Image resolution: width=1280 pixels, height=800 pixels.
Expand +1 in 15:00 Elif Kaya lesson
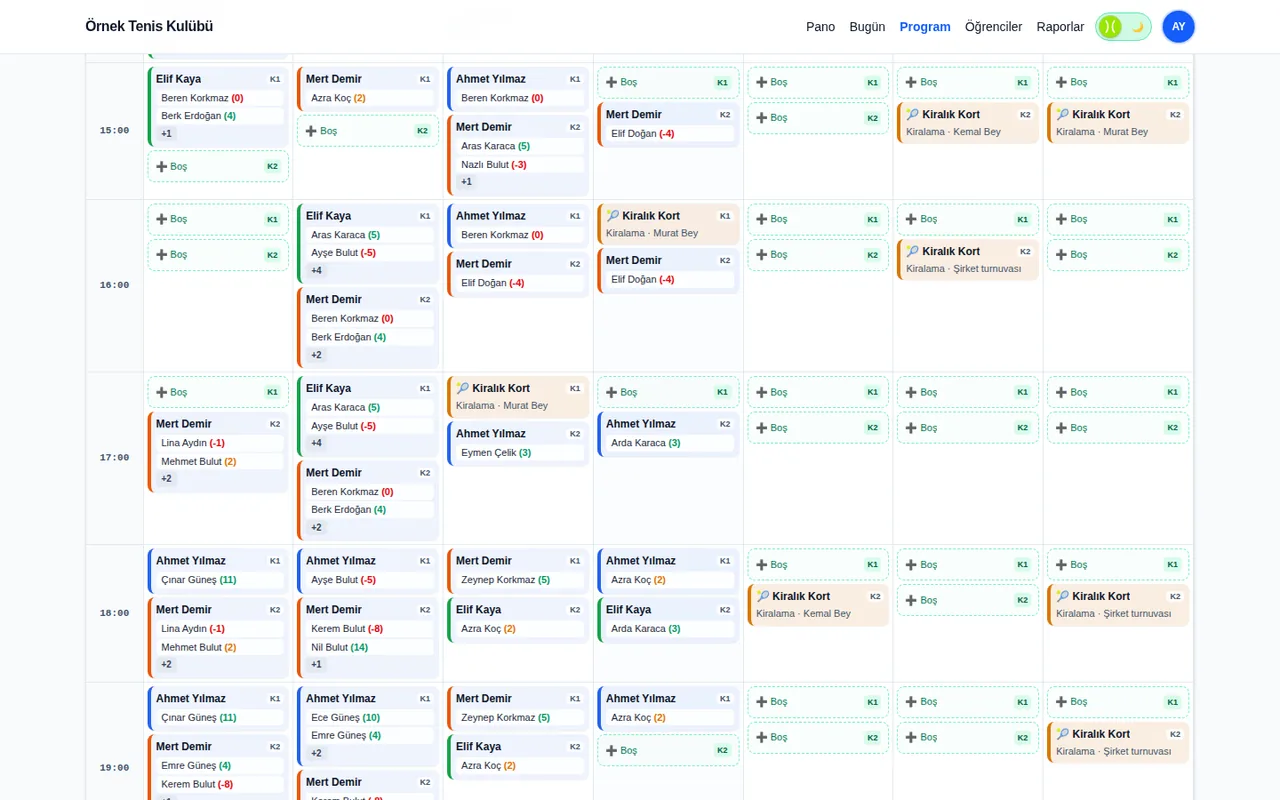tap(166, 134)
